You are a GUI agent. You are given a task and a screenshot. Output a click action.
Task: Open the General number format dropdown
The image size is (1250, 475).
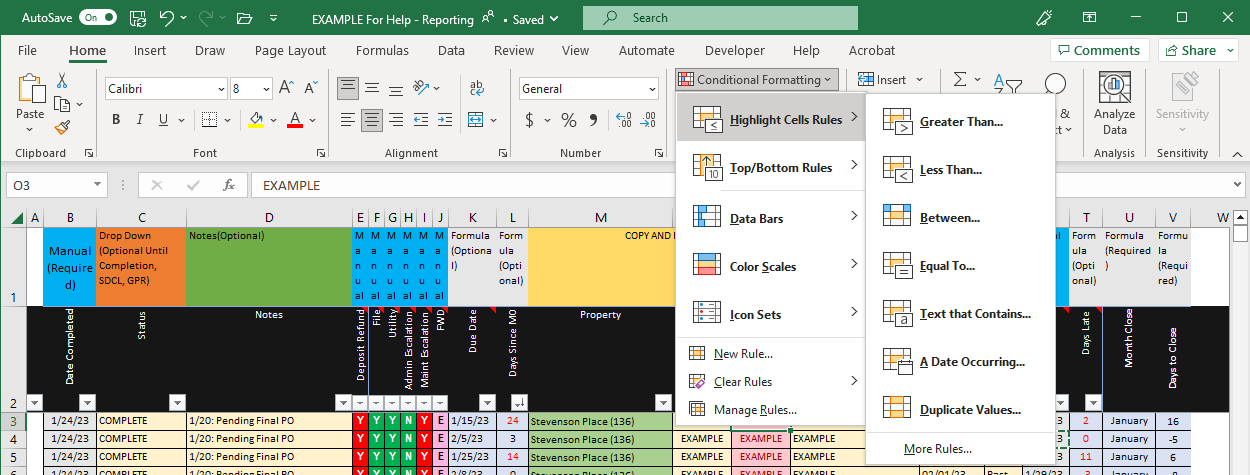[x=652, y=89]
